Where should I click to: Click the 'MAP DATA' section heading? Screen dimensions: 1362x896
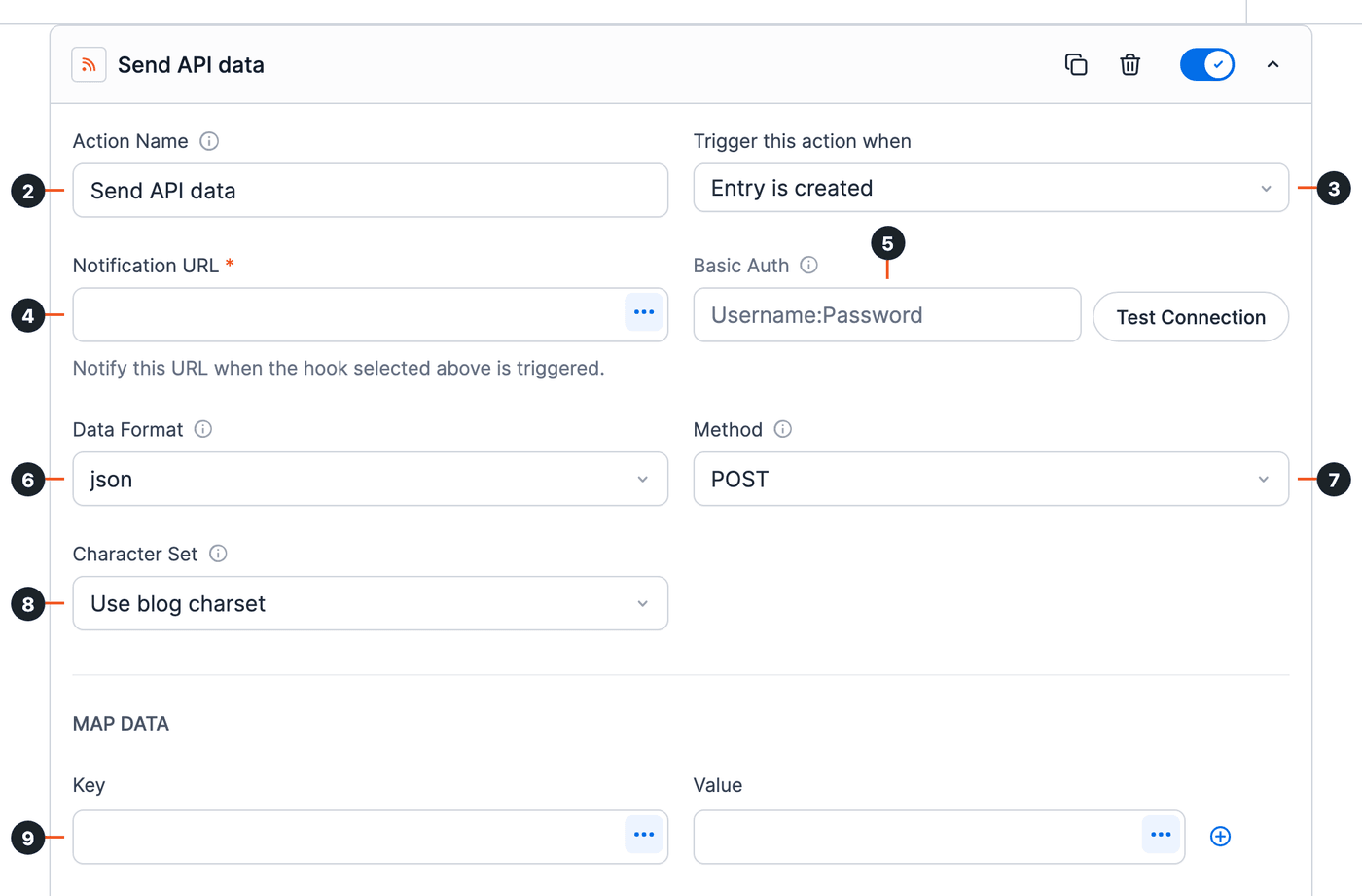121,724
